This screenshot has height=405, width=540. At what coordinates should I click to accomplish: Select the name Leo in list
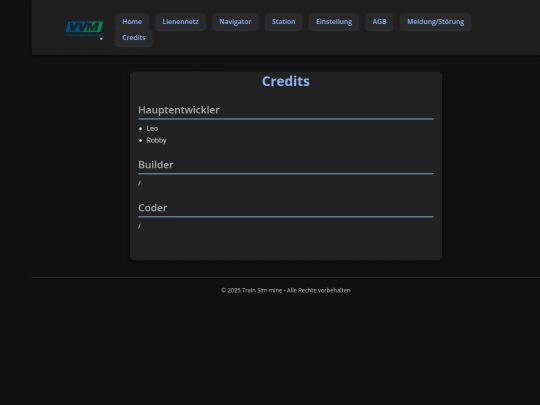point(152,128)
